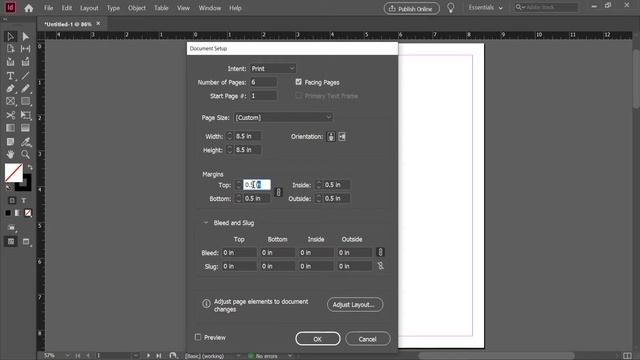Uncheck the Facing Pages checkbox

click(x=298, y=82)
